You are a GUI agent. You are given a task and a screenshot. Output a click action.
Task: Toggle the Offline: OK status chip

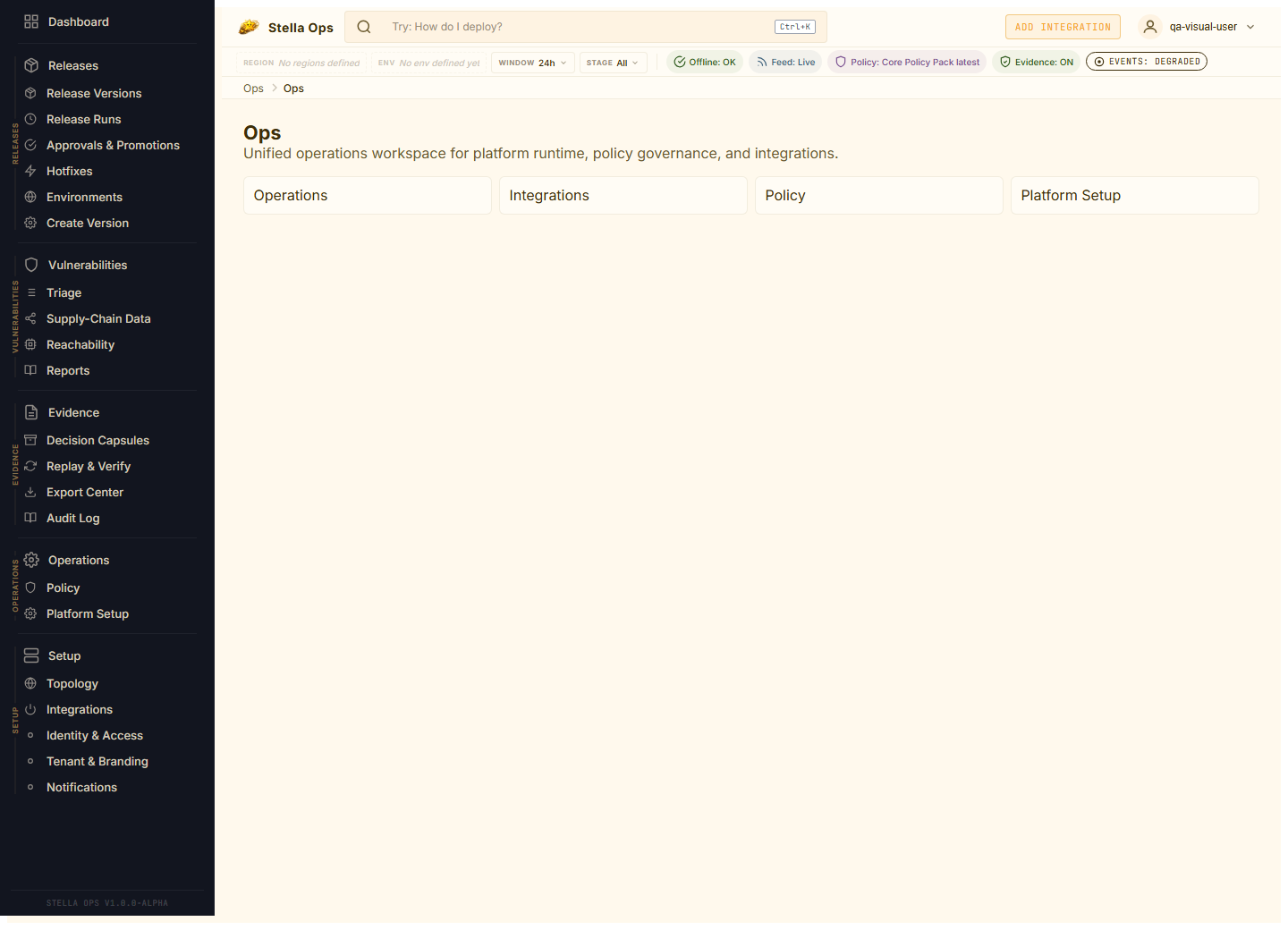click(x=705, y=62)
